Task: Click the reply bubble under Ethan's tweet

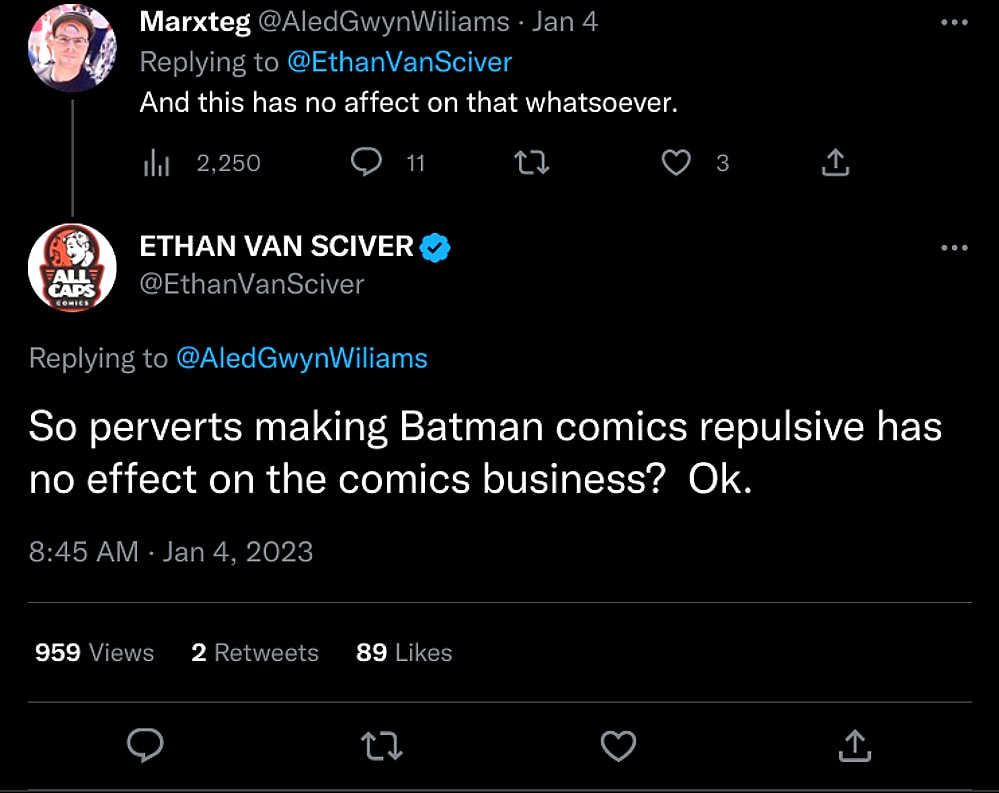Action: click(x=145, y=745)
